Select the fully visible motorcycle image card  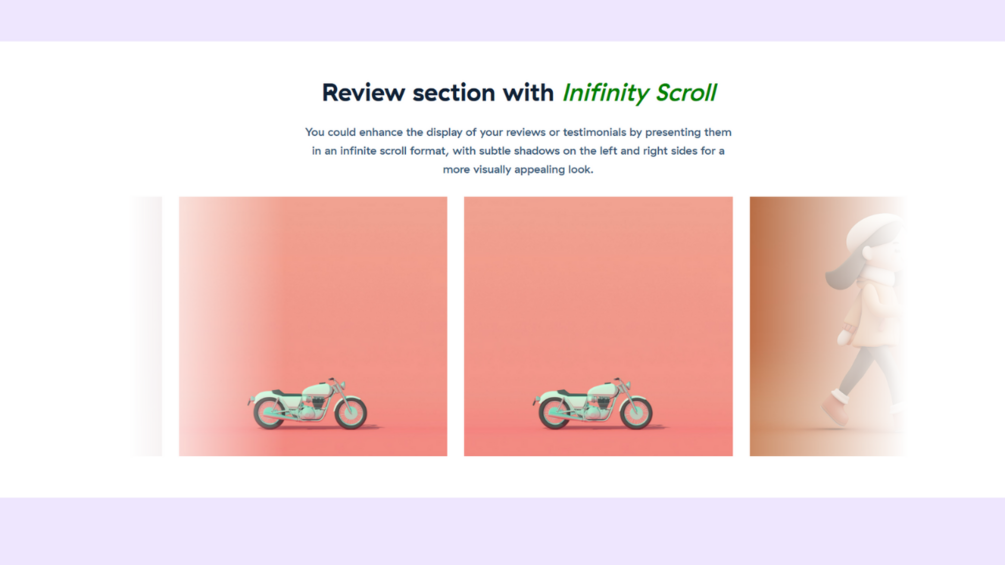tap(598, 326)
